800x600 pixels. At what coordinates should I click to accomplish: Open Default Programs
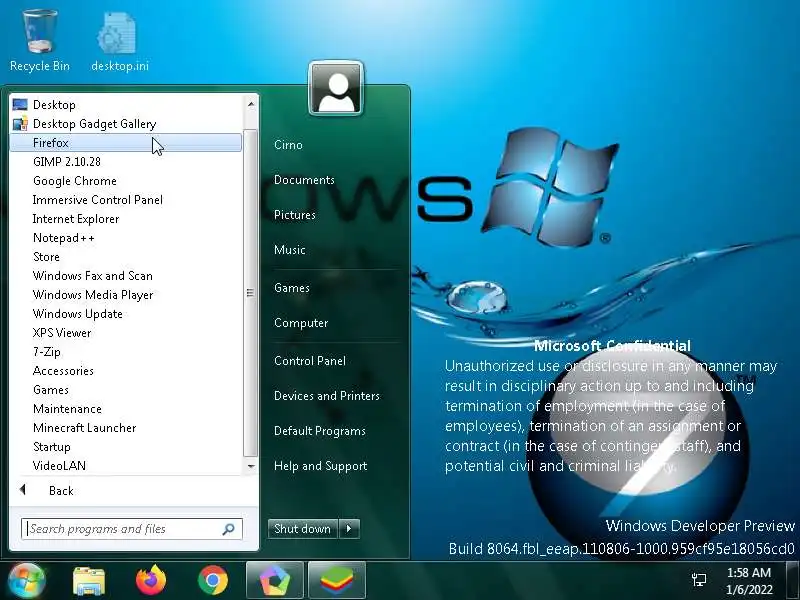(x=320, y=431)
